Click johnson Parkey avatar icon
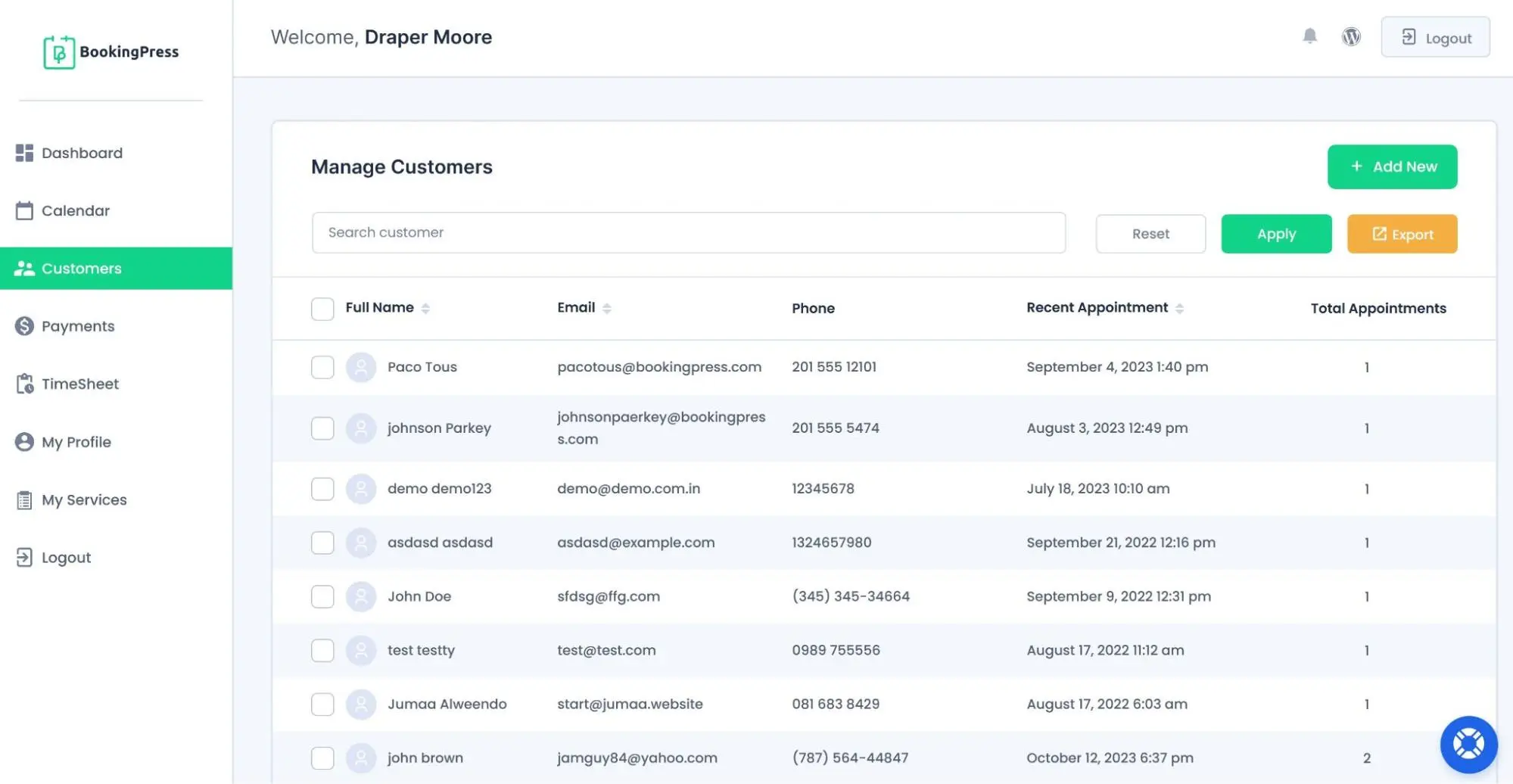This screenshot has height=784, width=1513. click(361, 428)
